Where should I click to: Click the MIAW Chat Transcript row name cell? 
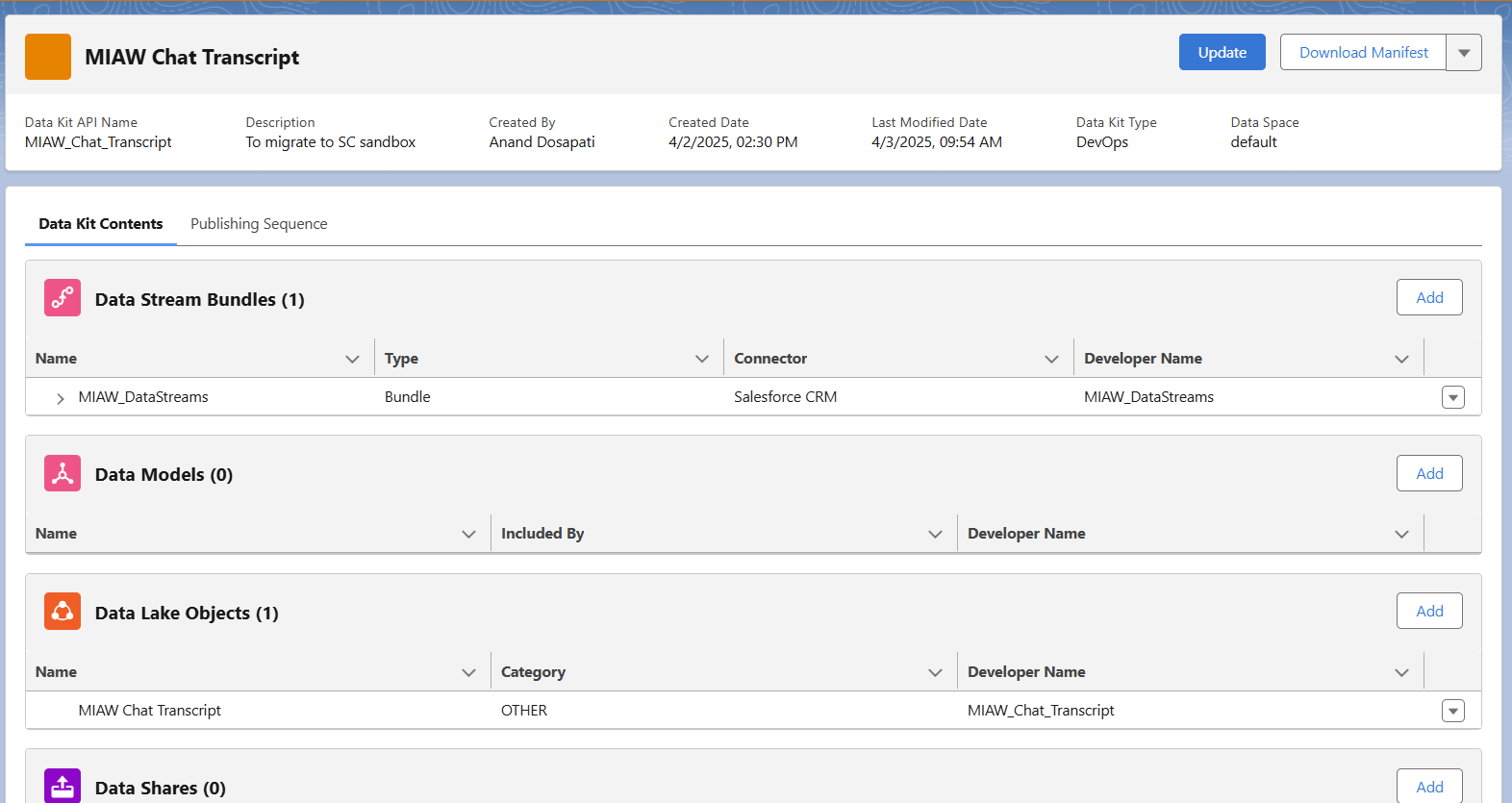150,711
